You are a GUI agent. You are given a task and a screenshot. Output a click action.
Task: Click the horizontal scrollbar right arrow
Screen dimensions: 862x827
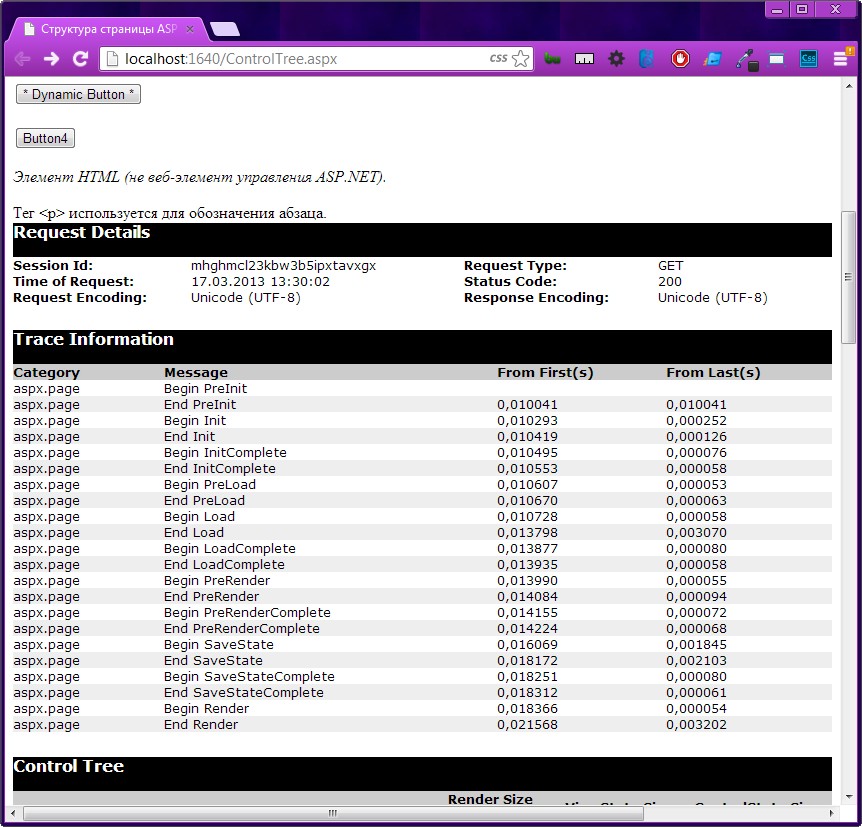pyautogui.click(x=831, y=813)
